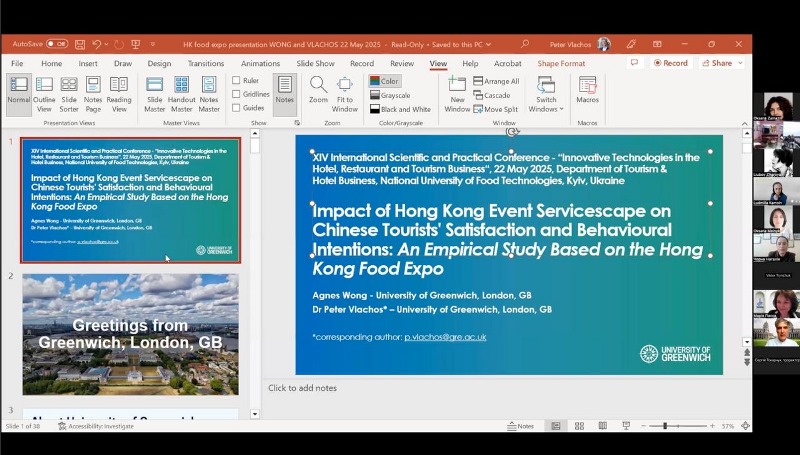Toggle Notes in the status bar
Screen dimensions: 800x455
click(x=521, y=426)
